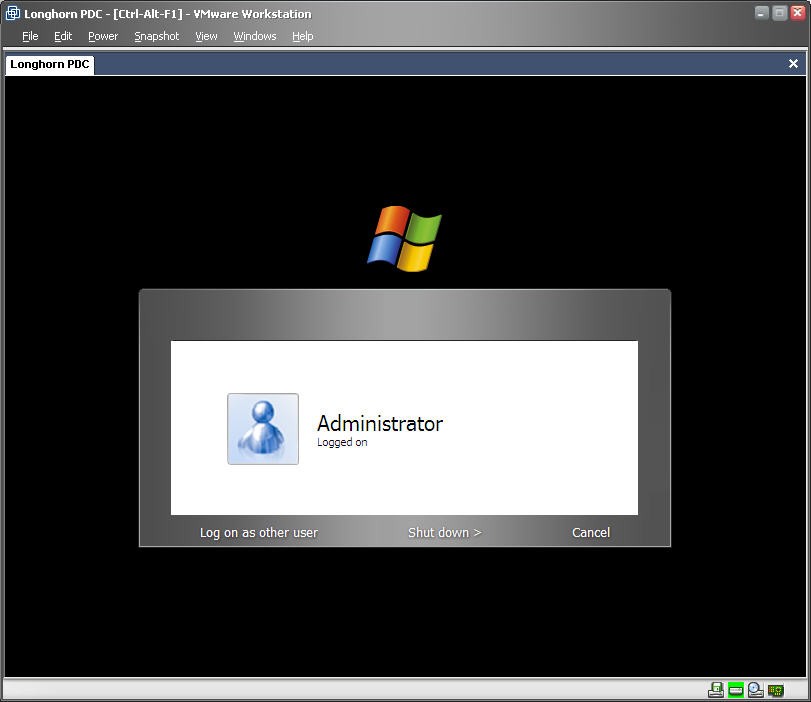
Task: Click the CD-ROM drive status icon
Action: pyautogui.click(x=756, y=690)
